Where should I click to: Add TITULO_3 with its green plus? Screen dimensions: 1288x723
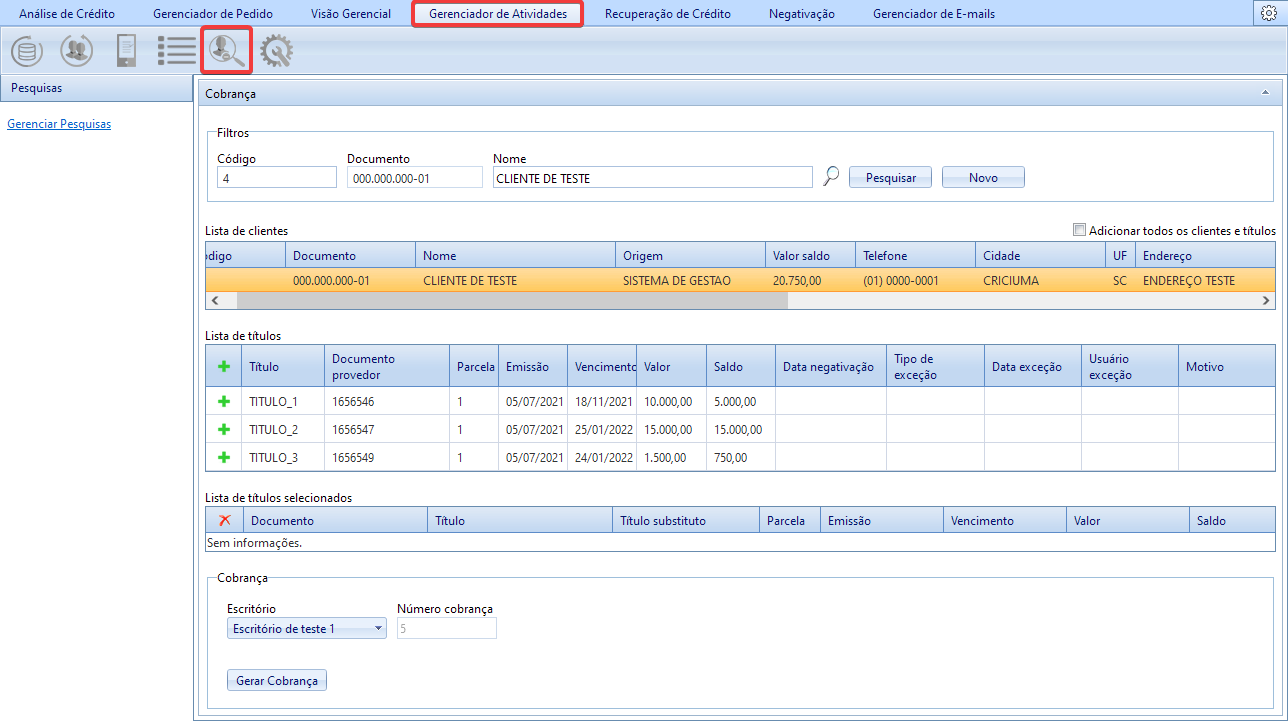(x=224, y=457)
